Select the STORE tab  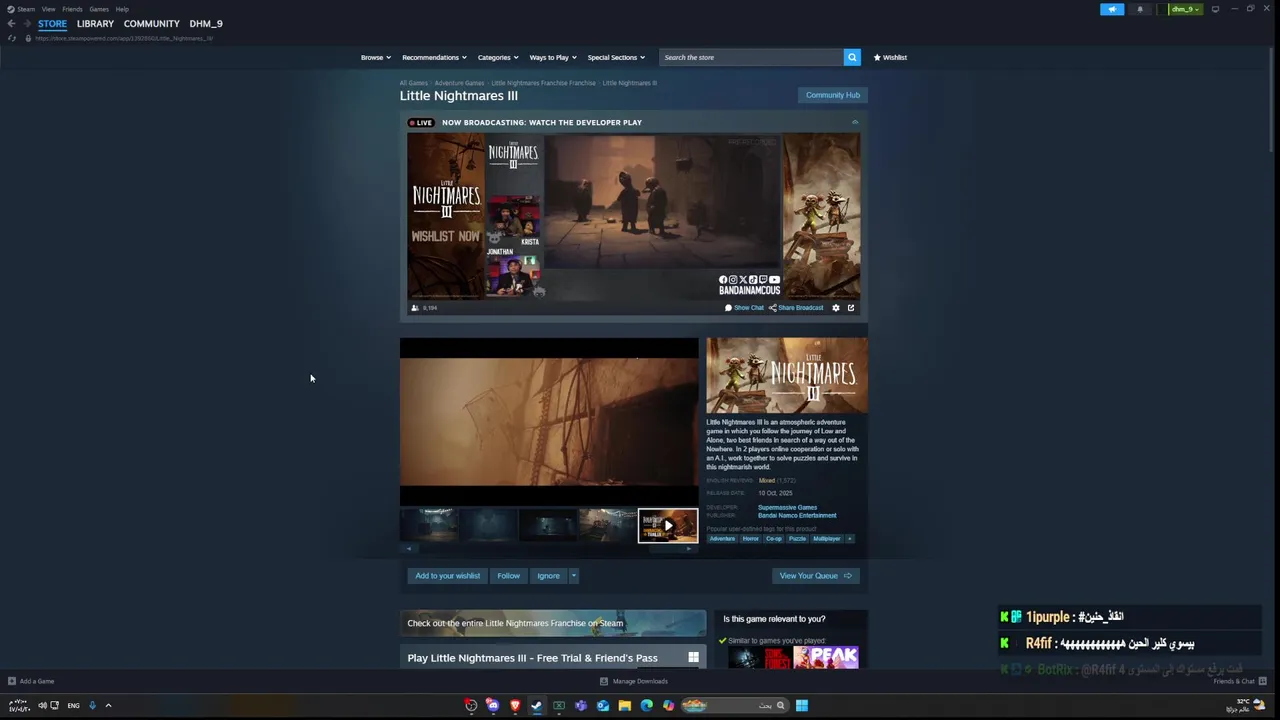52,23
